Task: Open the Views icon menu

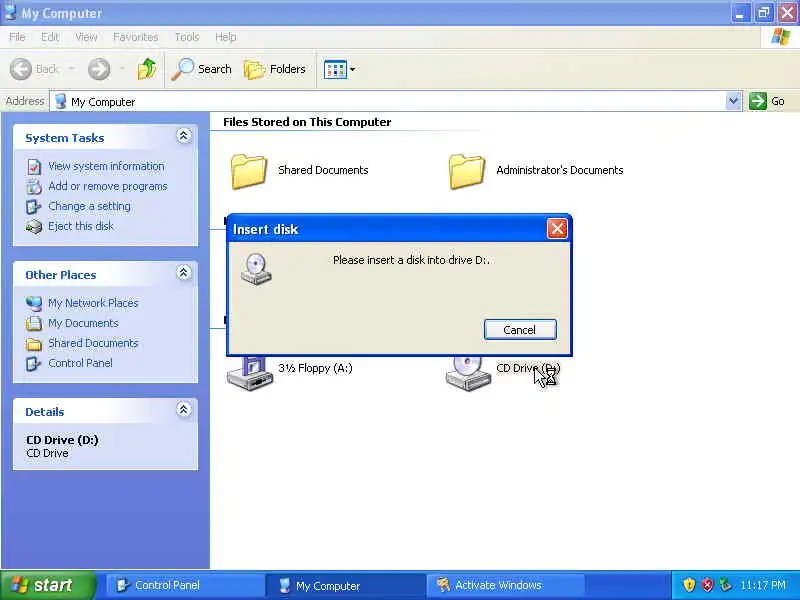Action: click(339, 69)
